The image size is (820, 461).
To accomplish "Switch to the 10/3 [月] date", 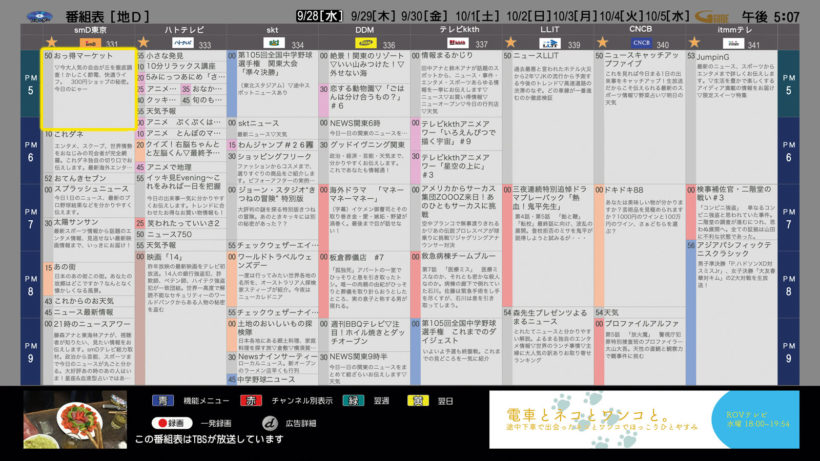I will click(x=575, y=16).
